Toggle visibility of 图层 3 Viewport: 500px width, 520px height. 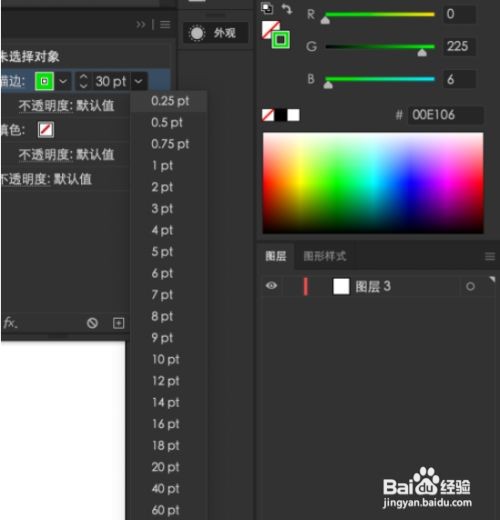tap(271, 286)
